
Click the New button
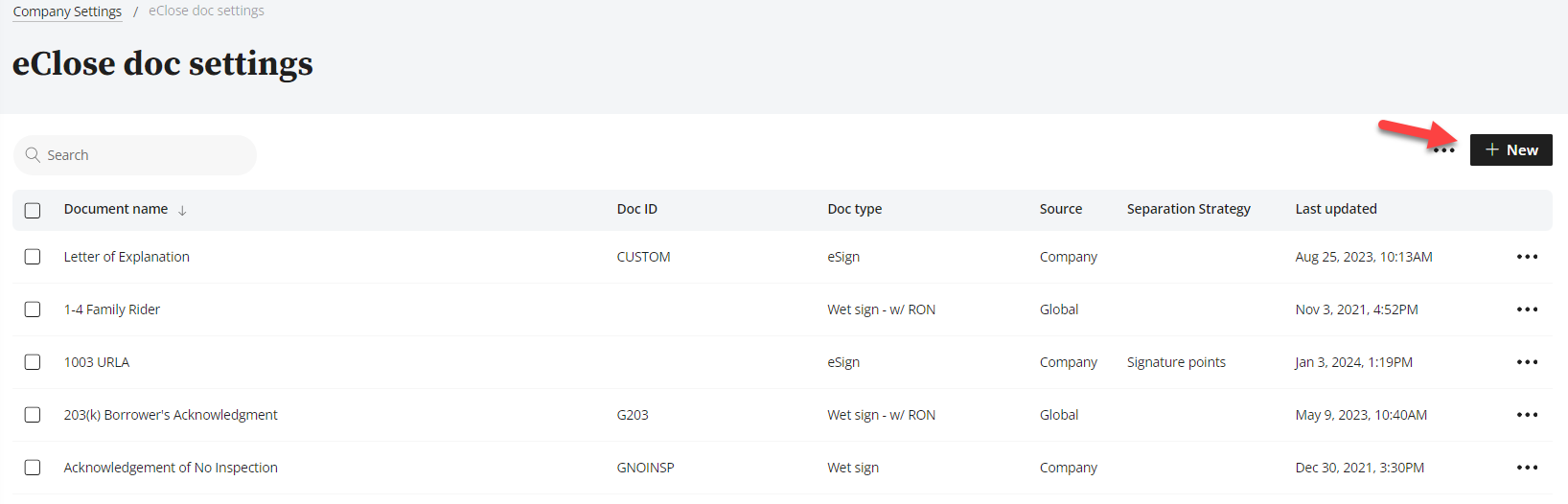[x=1510, y=150]
